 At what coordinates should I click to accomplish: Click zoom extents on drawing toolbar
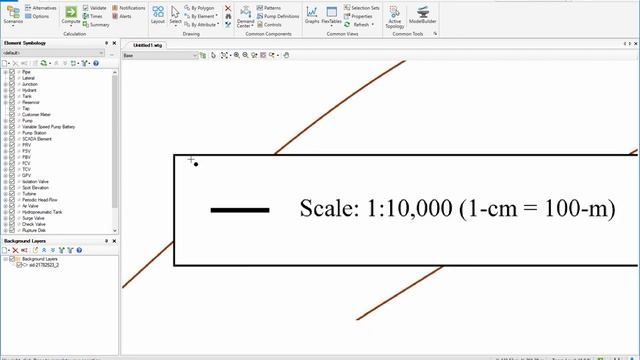(x=224, y=55)
